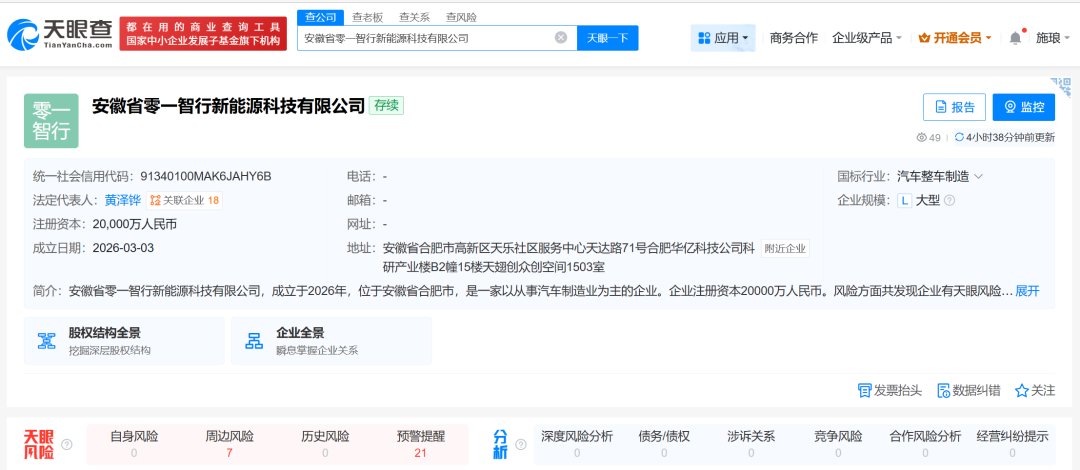Image resolution: width=1080 pixels, height=470 pixels.
Task: Click the eye view count icon
Action: tap(921, 137)
